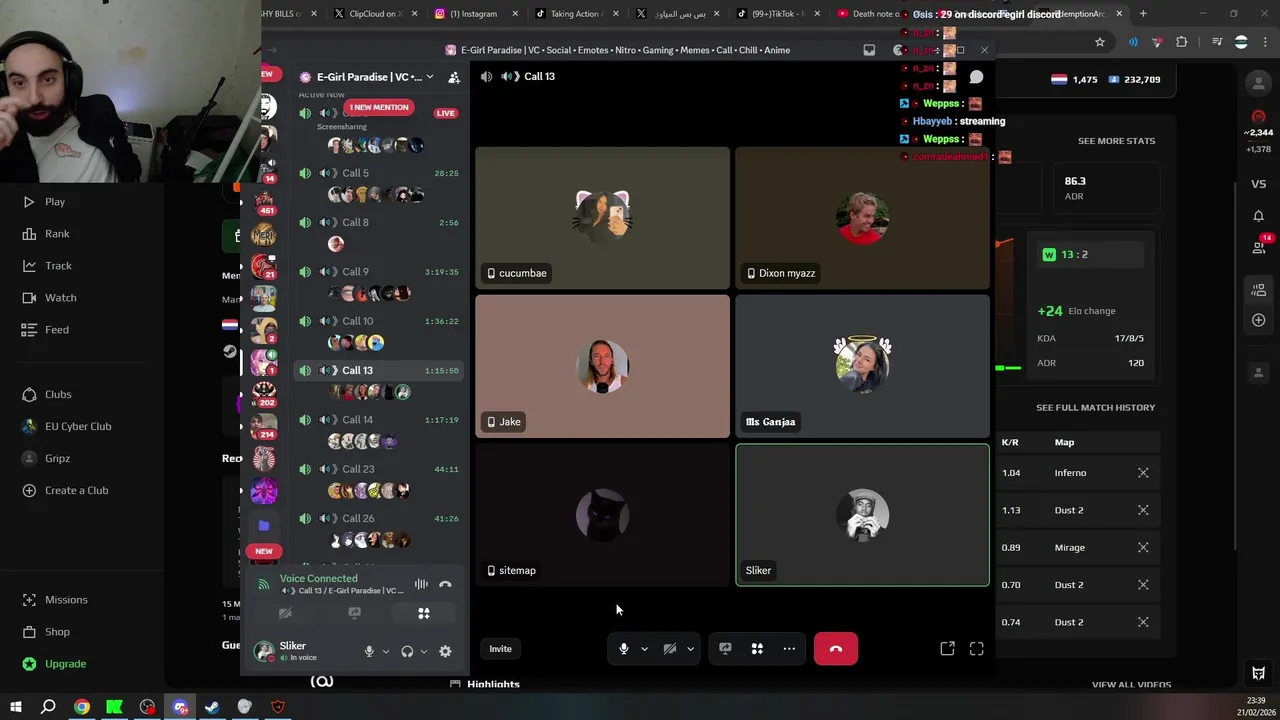Open Windows Start menu

15,707
